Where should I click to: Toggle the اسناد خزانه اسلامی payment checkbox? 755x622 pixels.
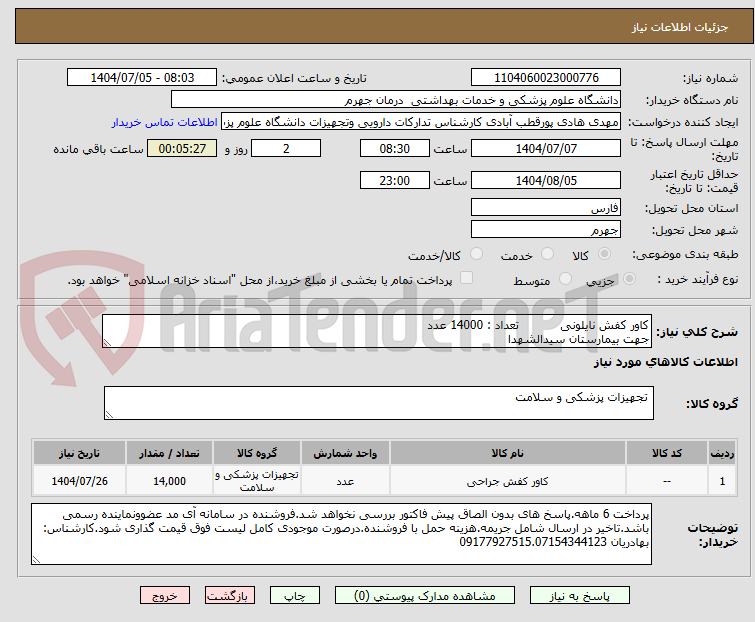tap(467, 278)
